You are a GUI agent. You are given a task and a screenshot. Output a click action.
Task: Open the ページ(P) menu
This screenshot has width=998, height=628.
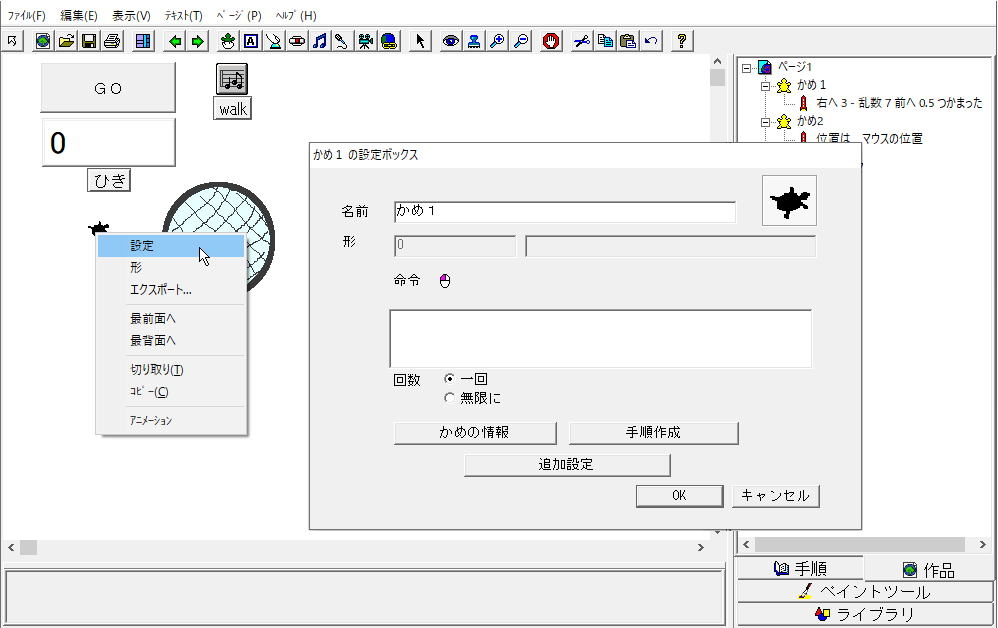click(239, 15)
